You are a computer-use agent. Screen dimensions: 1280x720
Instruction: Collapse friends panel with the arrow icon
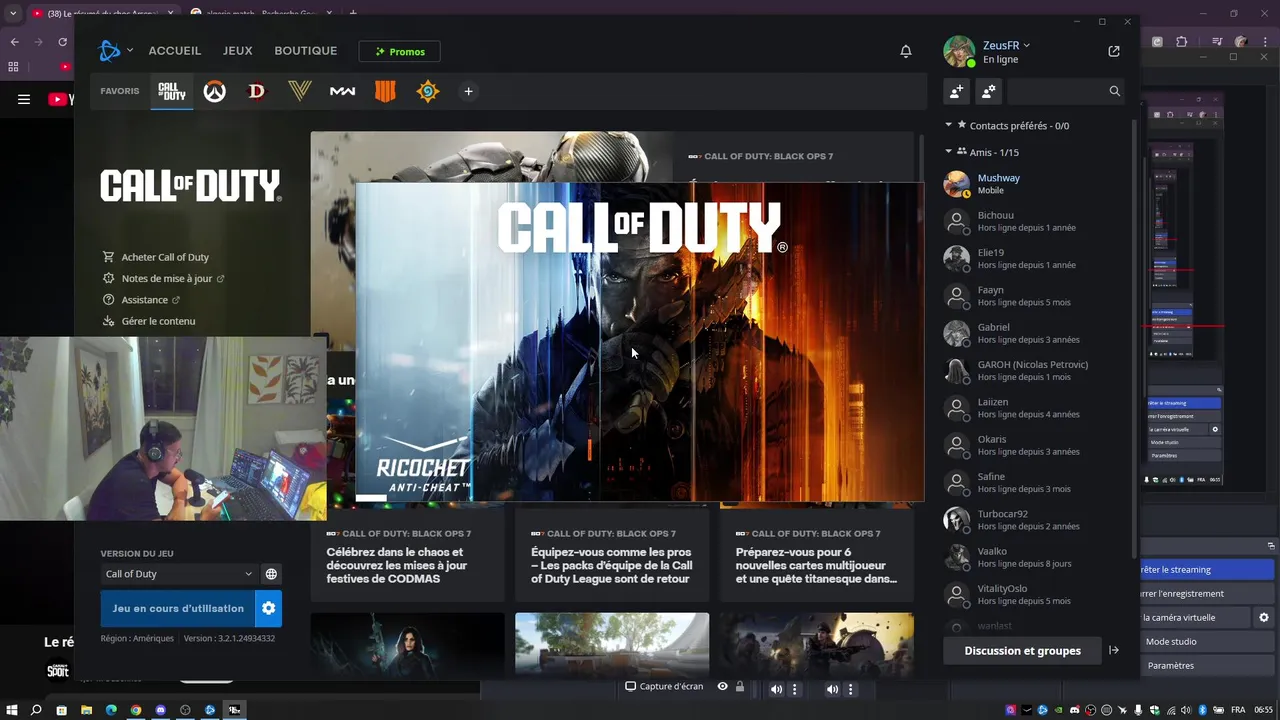[x=1114, y=650]
